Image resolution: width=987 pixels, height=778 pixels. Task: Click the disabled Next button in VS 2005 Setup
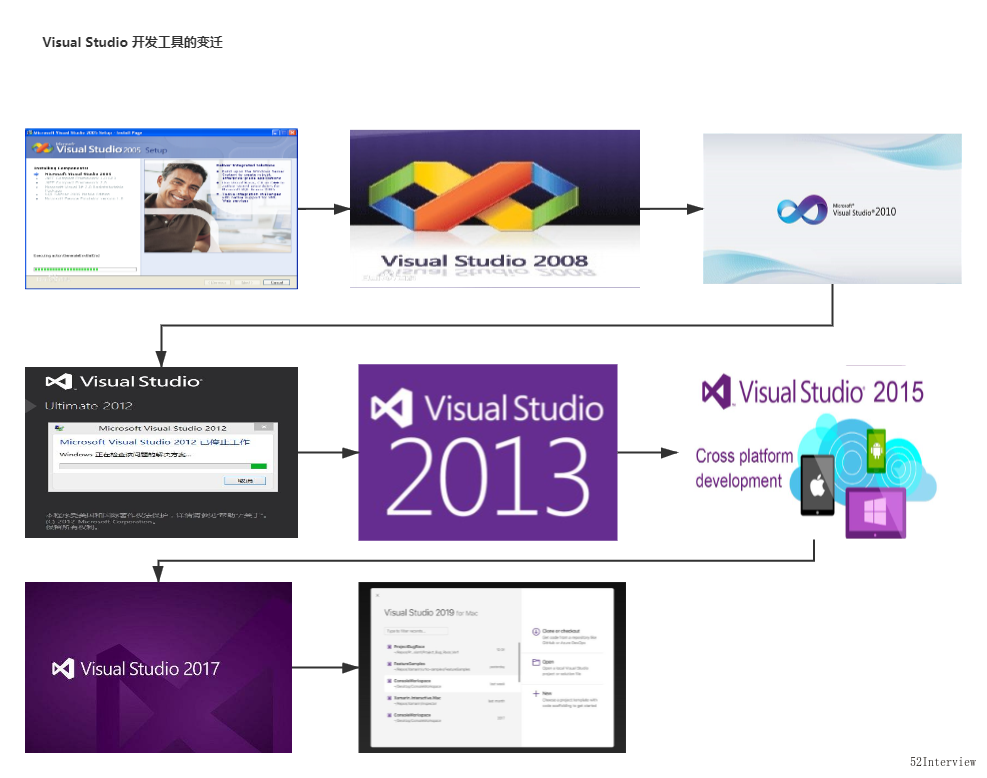pyautogui.click(x=245, y=283)
